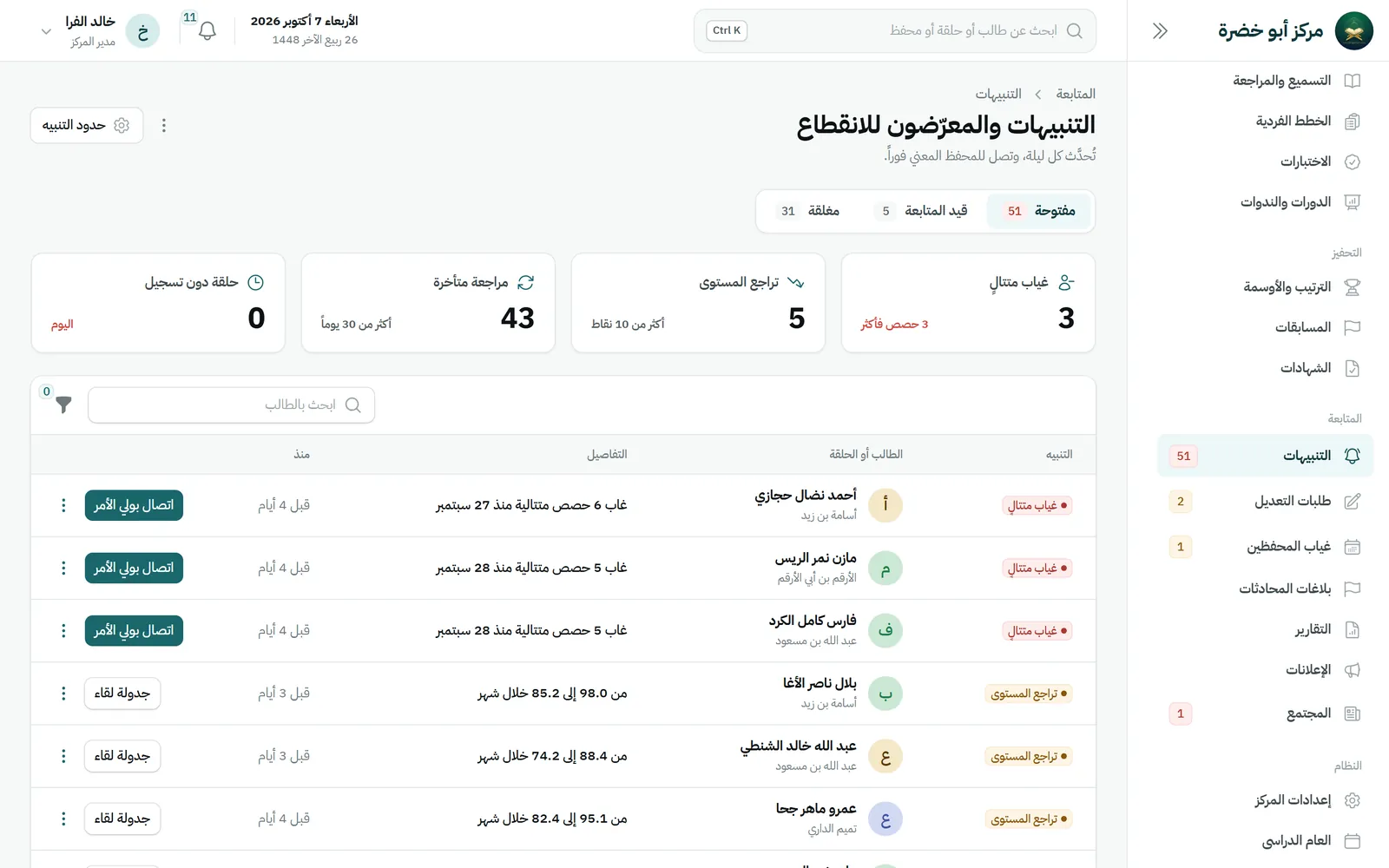Open row menu for عبد الله خالد الشنطي
Viewport: 1389px width, 868px height.
pyautogui.click(x=63, y=756)
